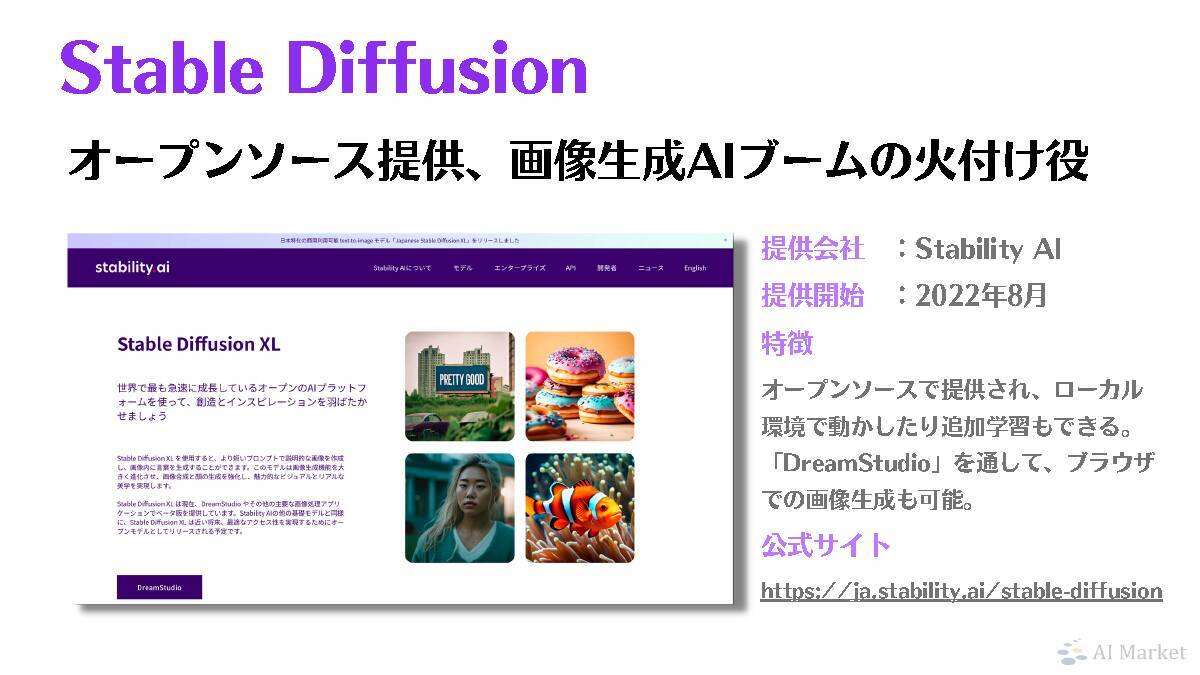Click the paragraph starting Stable Diffusion XL は現在
Image resolution: width=1200 pixels, height=675 pixels.
[233, 517]
